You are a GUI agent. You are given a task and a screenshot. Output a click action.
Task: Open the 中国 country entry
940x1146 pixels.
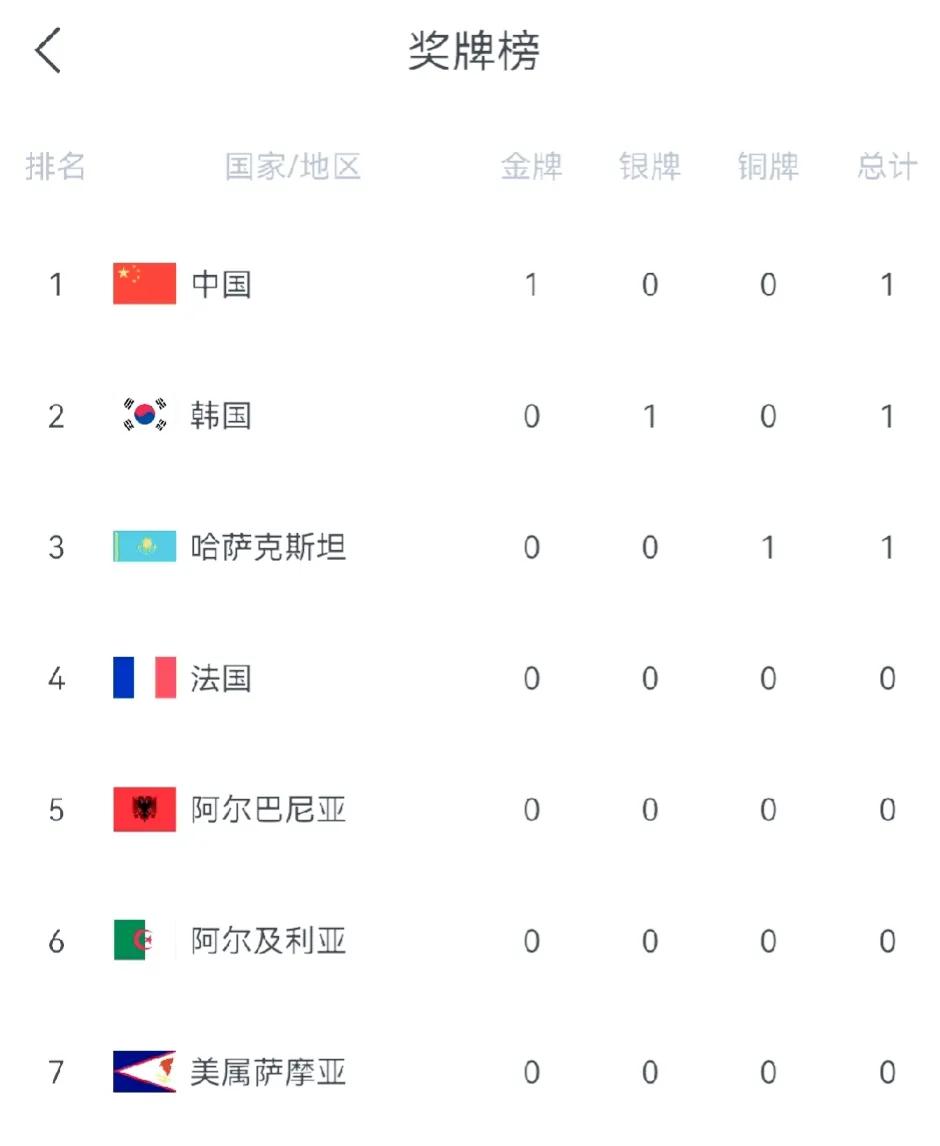219,284
